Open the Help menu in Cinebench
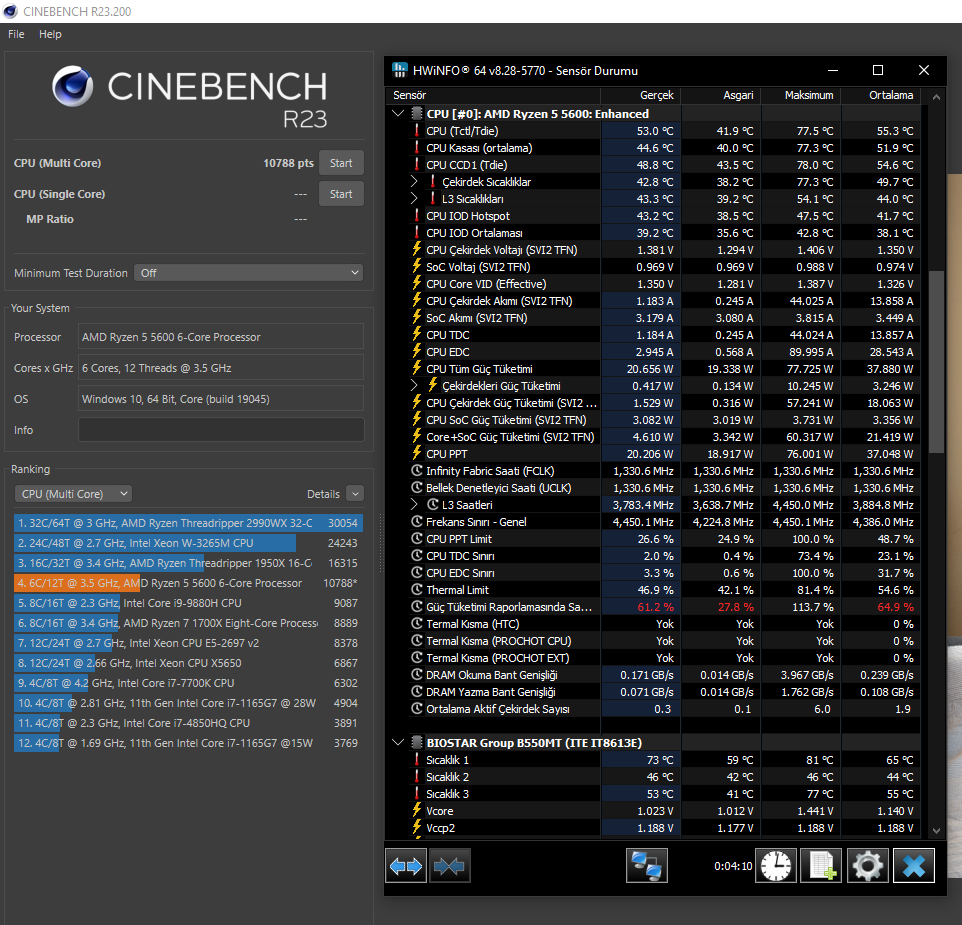Image resolution: width=962 pixels, height=925 pixels. [x=50, y=34]
